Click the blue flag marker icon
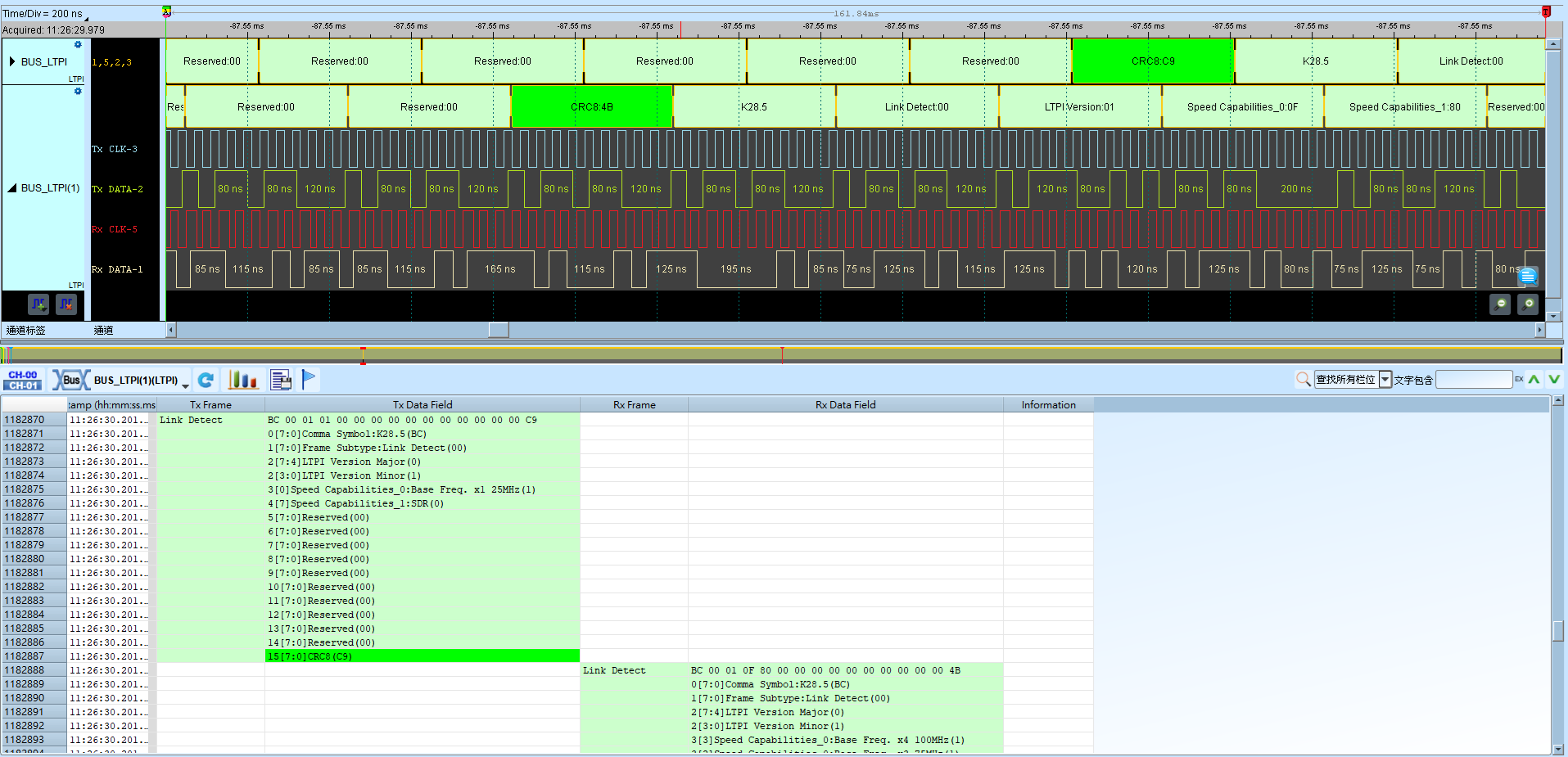Screen dimensions: 1568x757 pos(309,380)
